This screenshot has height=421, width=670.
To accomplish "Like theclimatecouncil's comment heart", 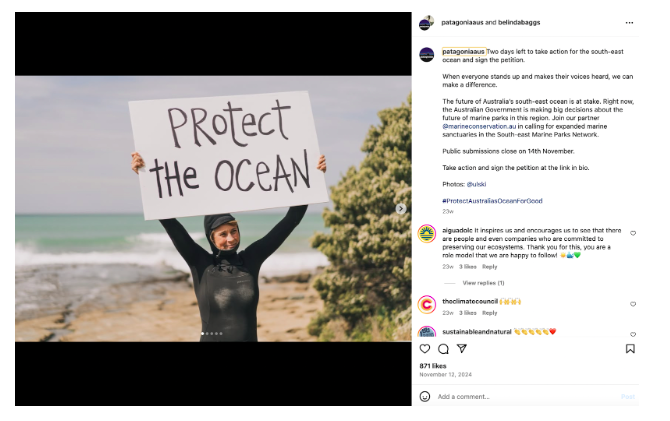I will [632, 304].
